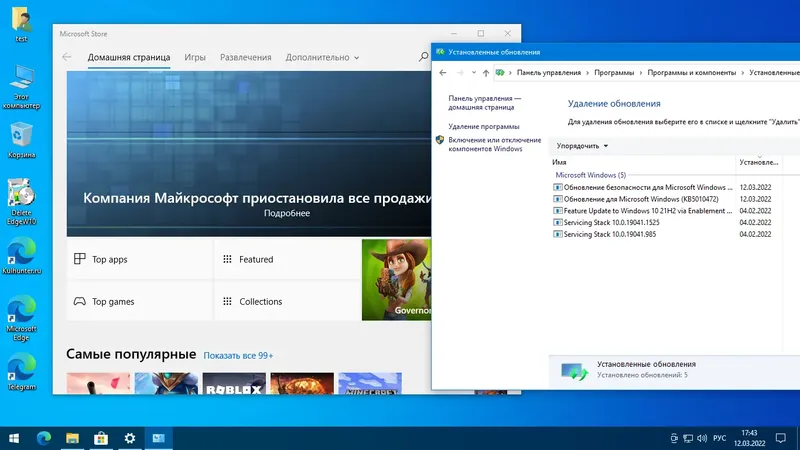The width and height of the screenshot is (800, 450).
Task: Open 'Top games' tile in Store
Action: [139, 302]
